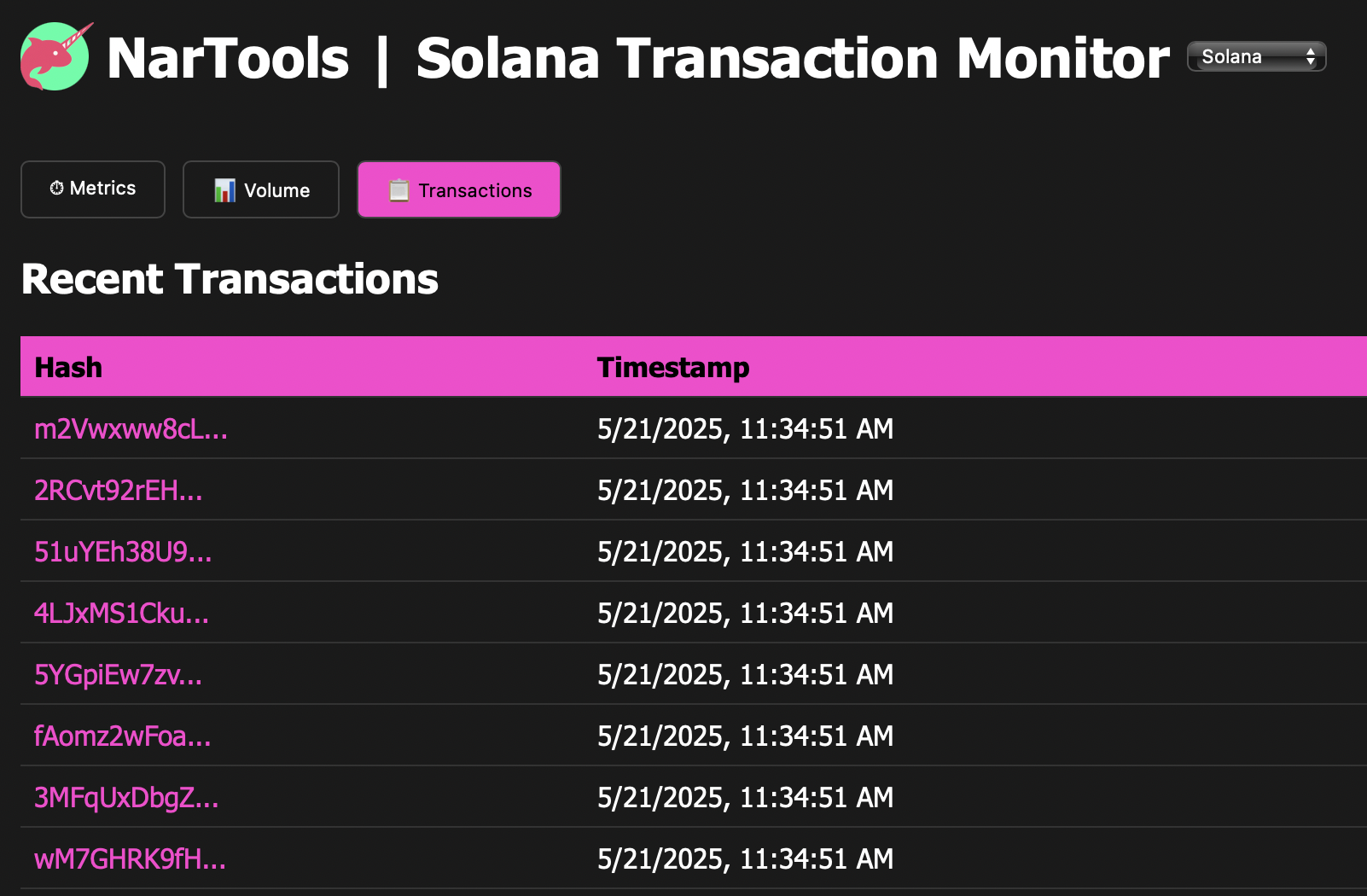The width and height of the screenshot is (1367, 896).
Task: Switch to the Volume tab
Action: (x=261, y=189)
